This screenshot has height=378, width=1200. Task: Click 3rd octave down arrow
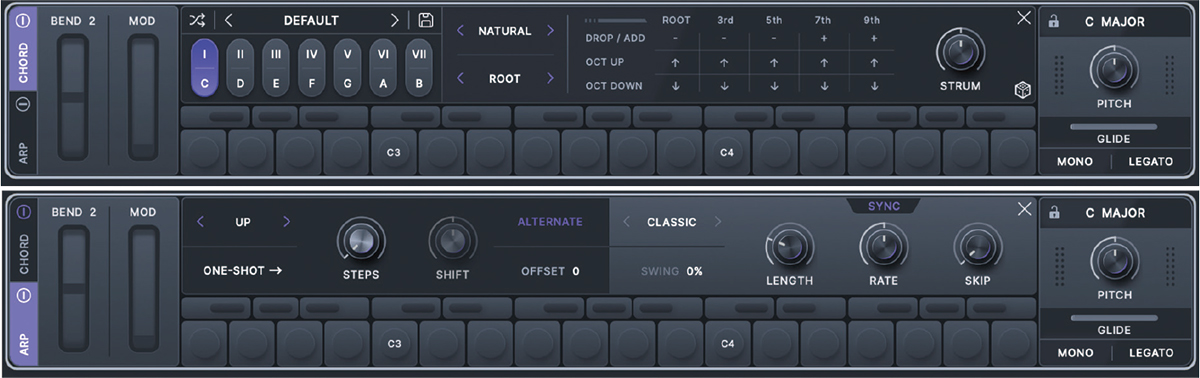(725, 86)
